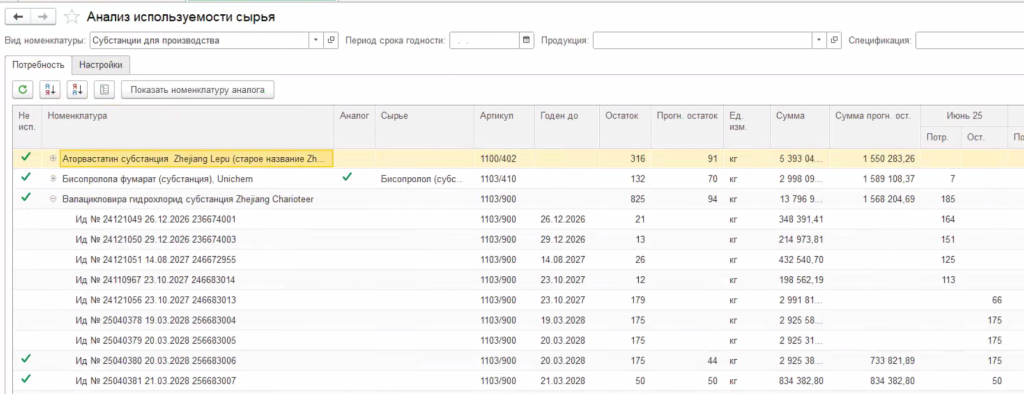Click Показать номенклатуру аналога button
Viewport: 1024px width, 394px height.
tap(197, 90)
